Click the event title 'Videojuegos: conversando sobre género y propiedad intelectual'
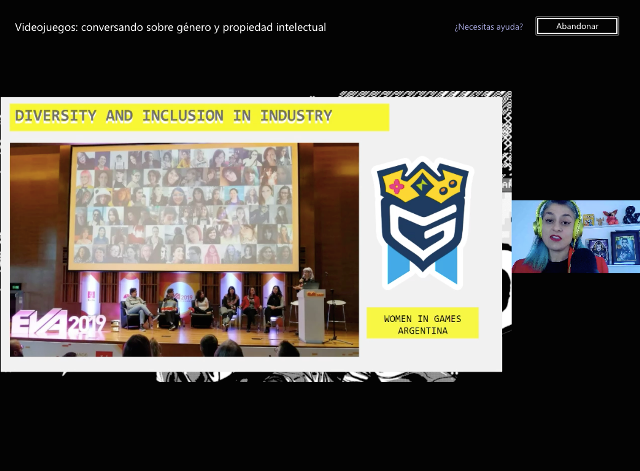 pyautogui.click(x=170, y=27)
